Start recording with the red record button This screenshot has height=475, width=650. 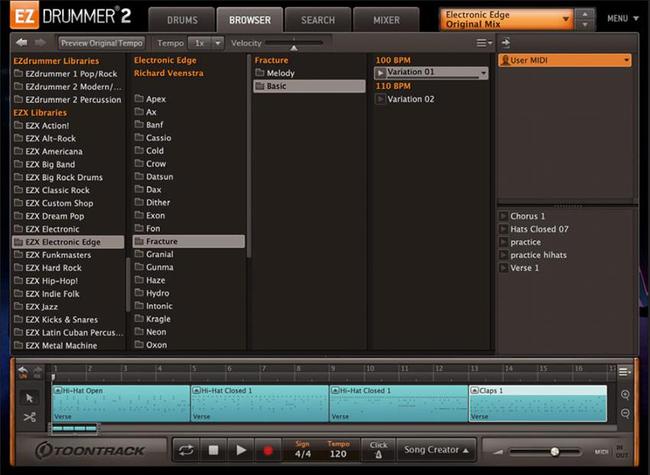point(268,450)
